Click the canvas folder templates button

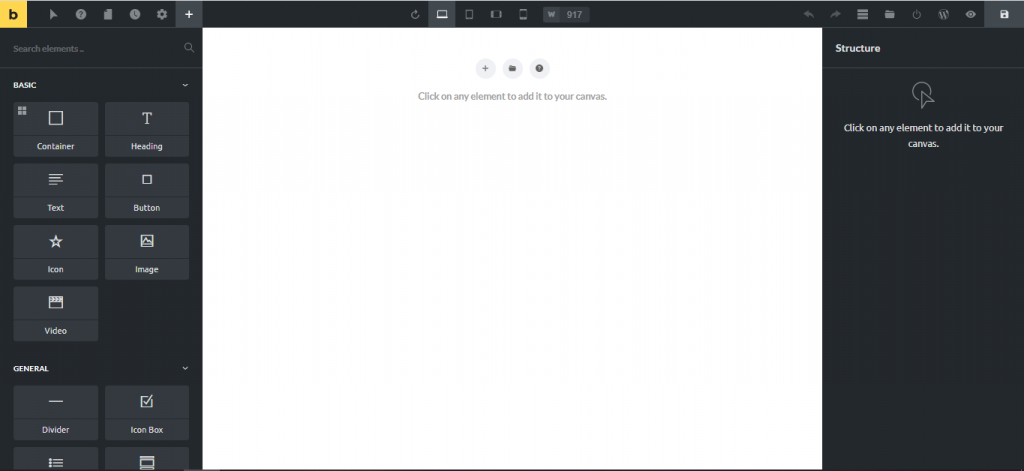click(x=513, y=68)
